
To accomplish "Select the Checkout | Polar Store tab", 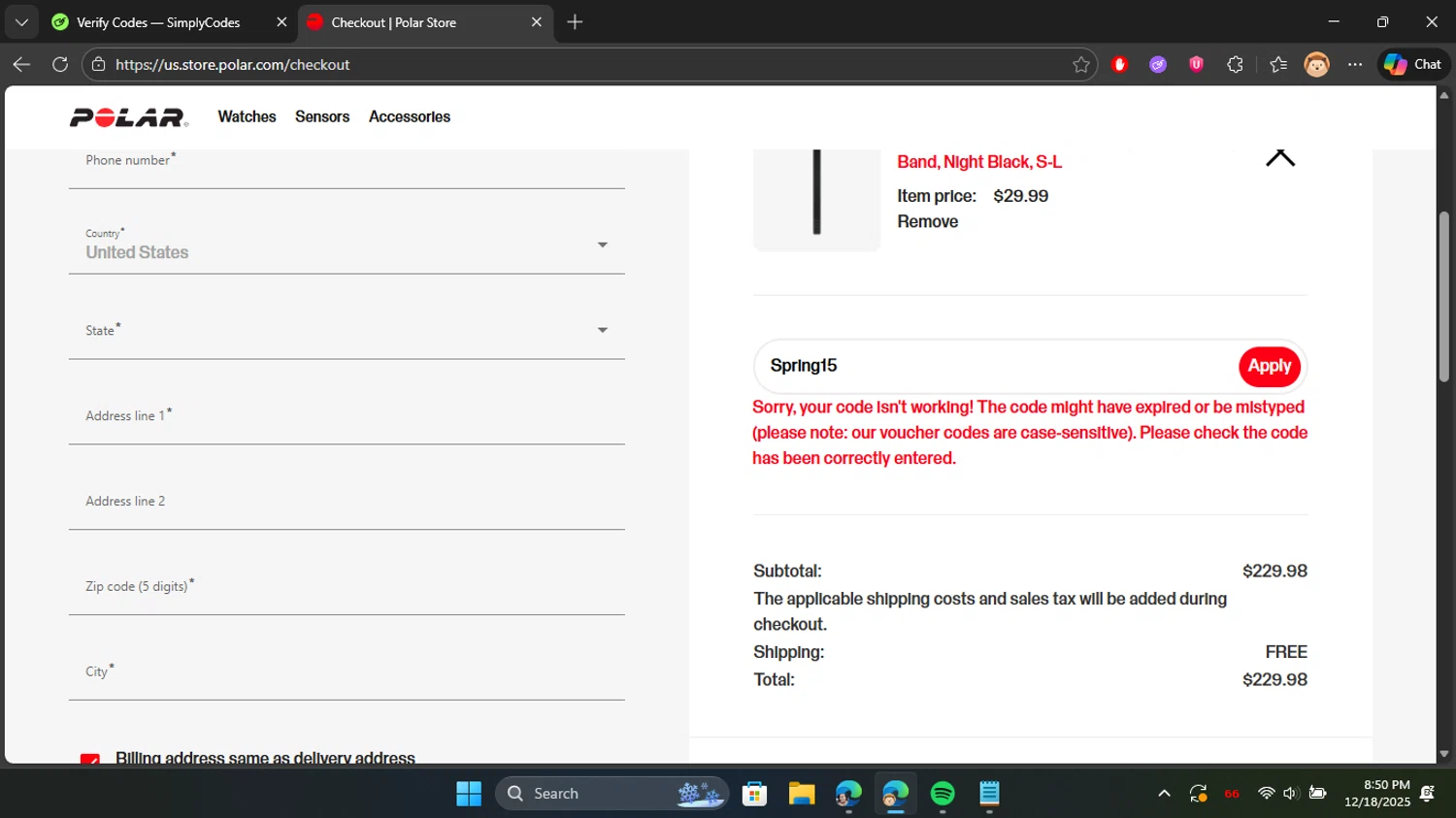I will pyautogui.click(x=425, y=21).
